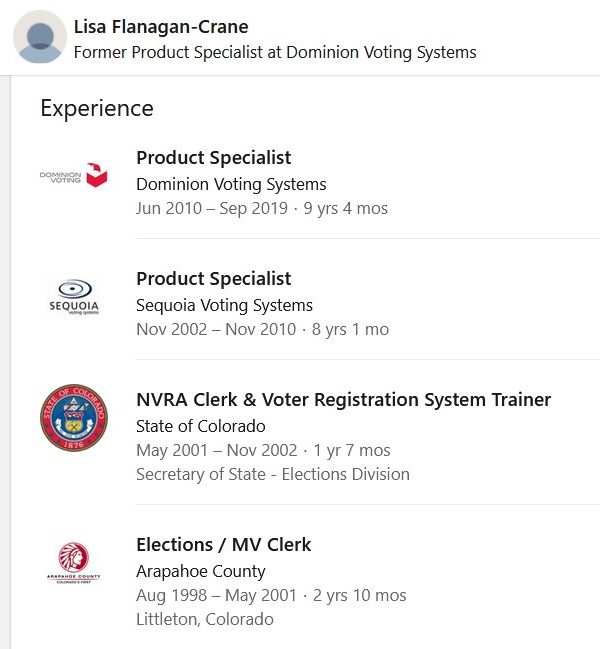Open the Dominion Voting company logo
600x649 pixels.
coord(73,176)
